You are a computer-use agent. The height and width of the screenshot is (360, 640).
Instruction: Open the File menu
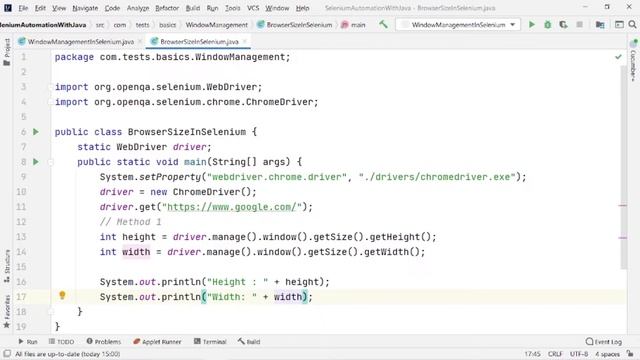(x=23, y=8)
